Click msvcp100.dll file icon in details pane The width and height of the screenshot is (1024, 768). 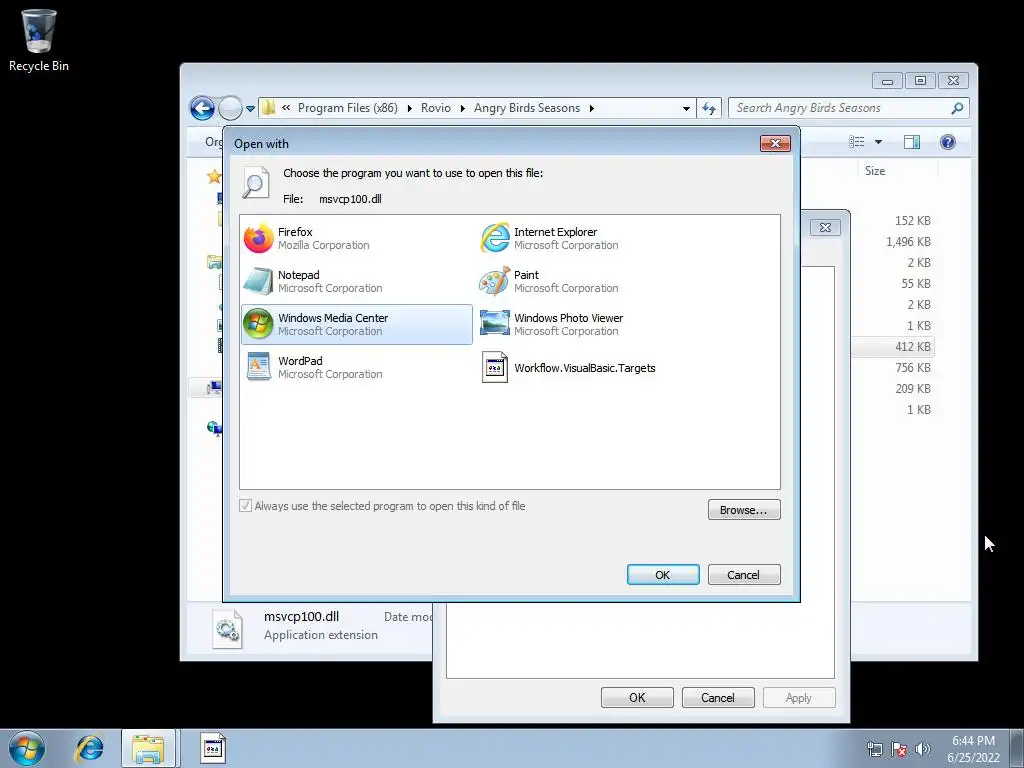(x=227, y=629)
